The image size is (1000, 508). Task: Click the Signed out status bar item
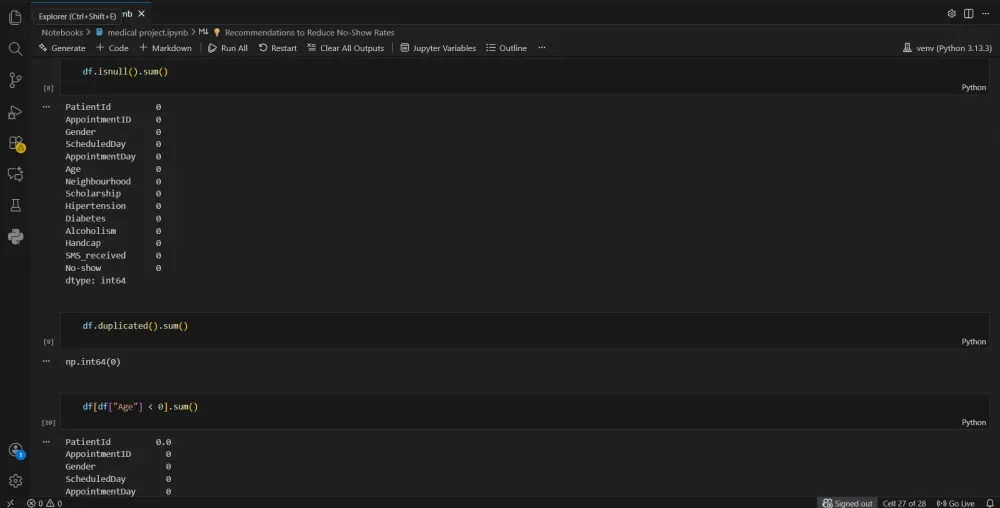pyautogui.click(x=847, y=503)
